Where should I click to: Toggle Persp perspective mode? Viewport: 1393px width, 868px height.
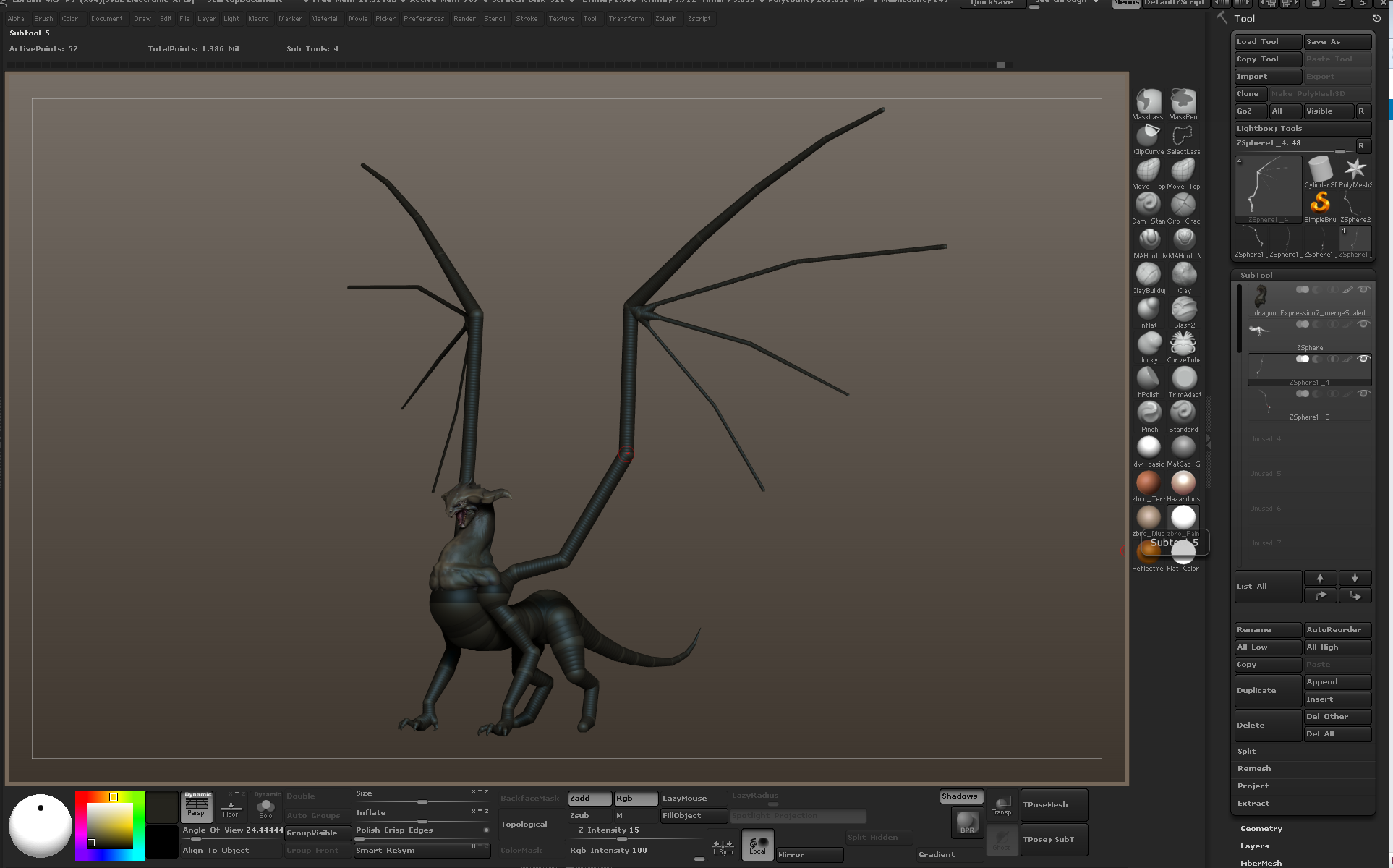[x=197, y=807]
